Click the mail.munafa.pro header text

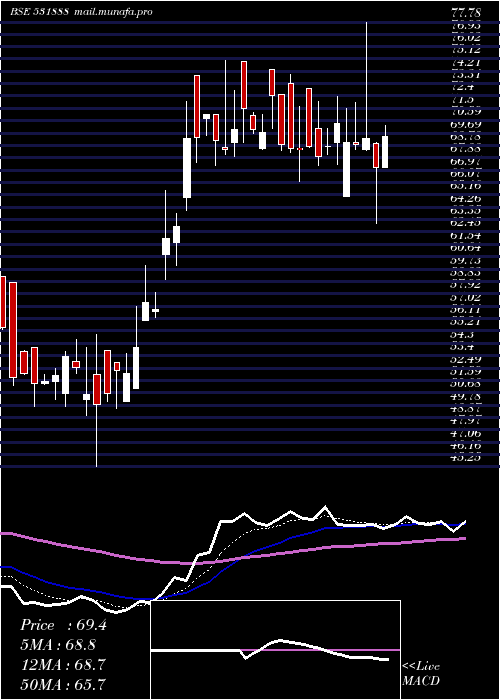(111, 12)
